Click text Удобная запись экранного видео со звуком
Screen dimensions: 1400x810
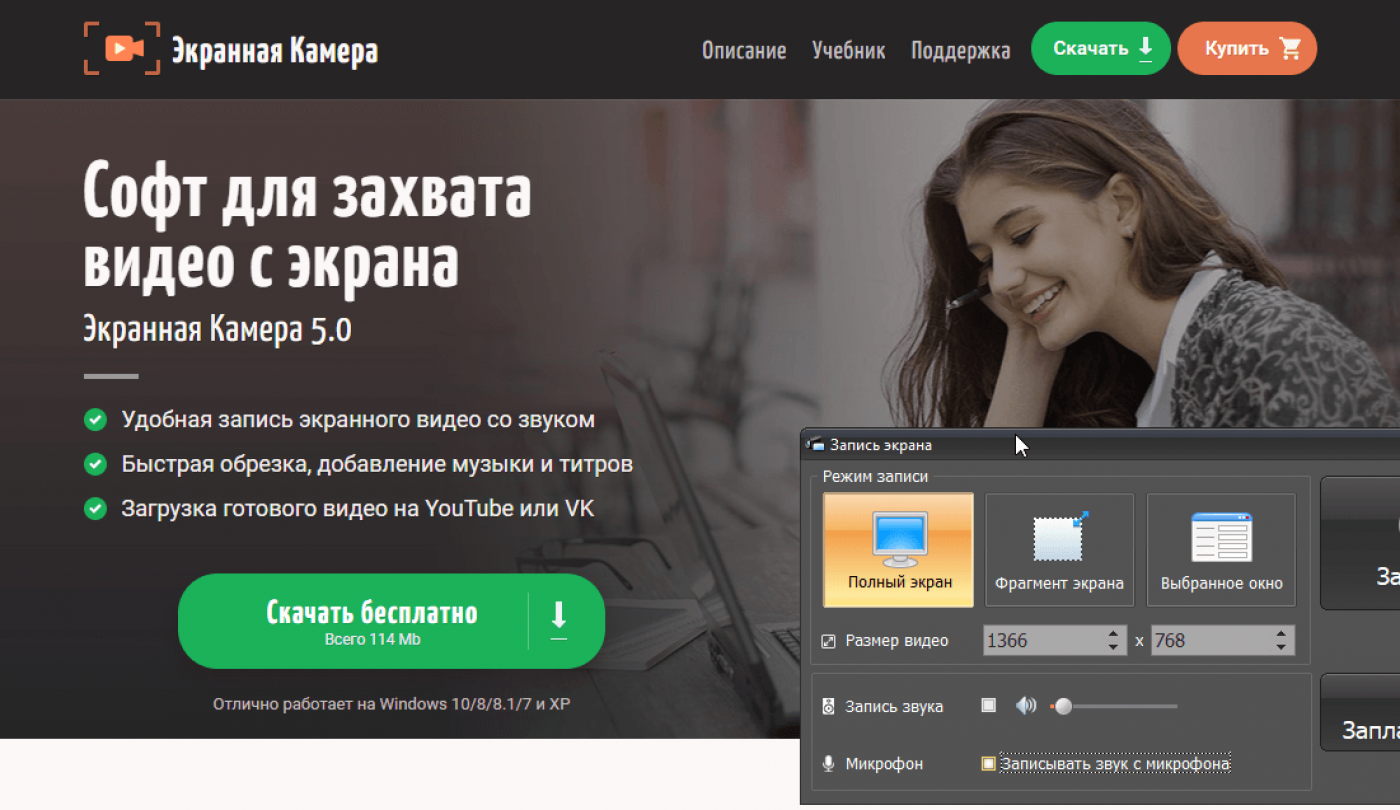point(358,419)
